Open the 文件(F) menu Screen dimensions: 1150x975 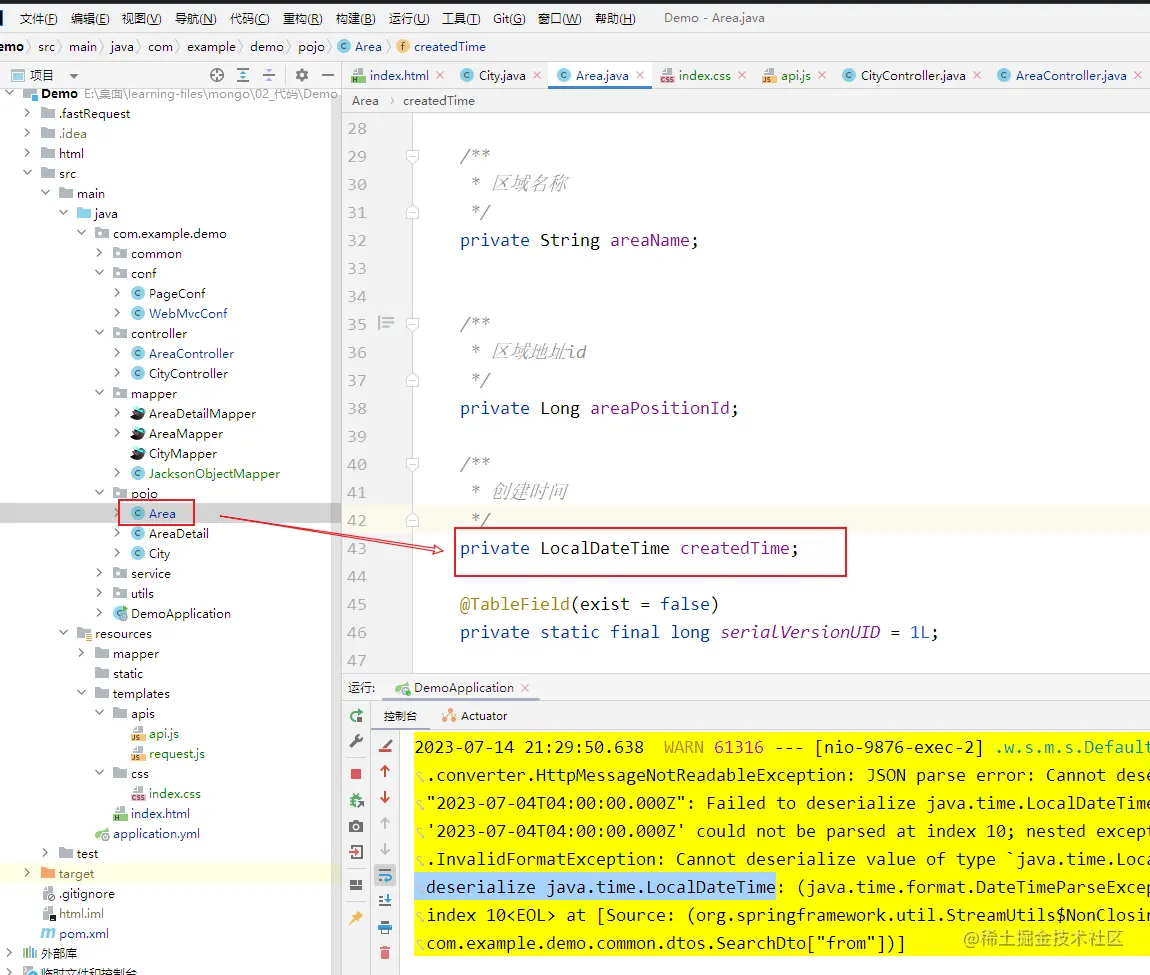38,18
